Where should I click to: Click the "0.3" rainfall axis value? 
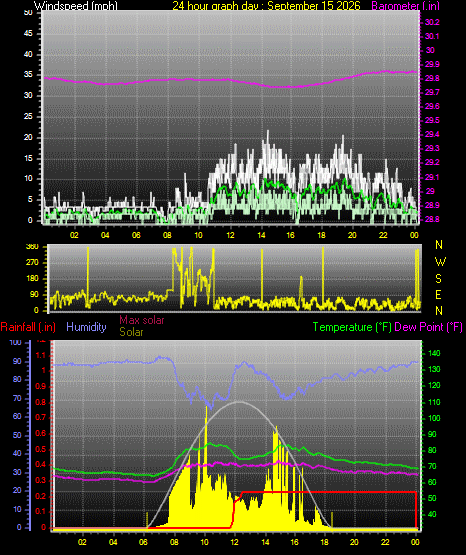pos(41,480)
